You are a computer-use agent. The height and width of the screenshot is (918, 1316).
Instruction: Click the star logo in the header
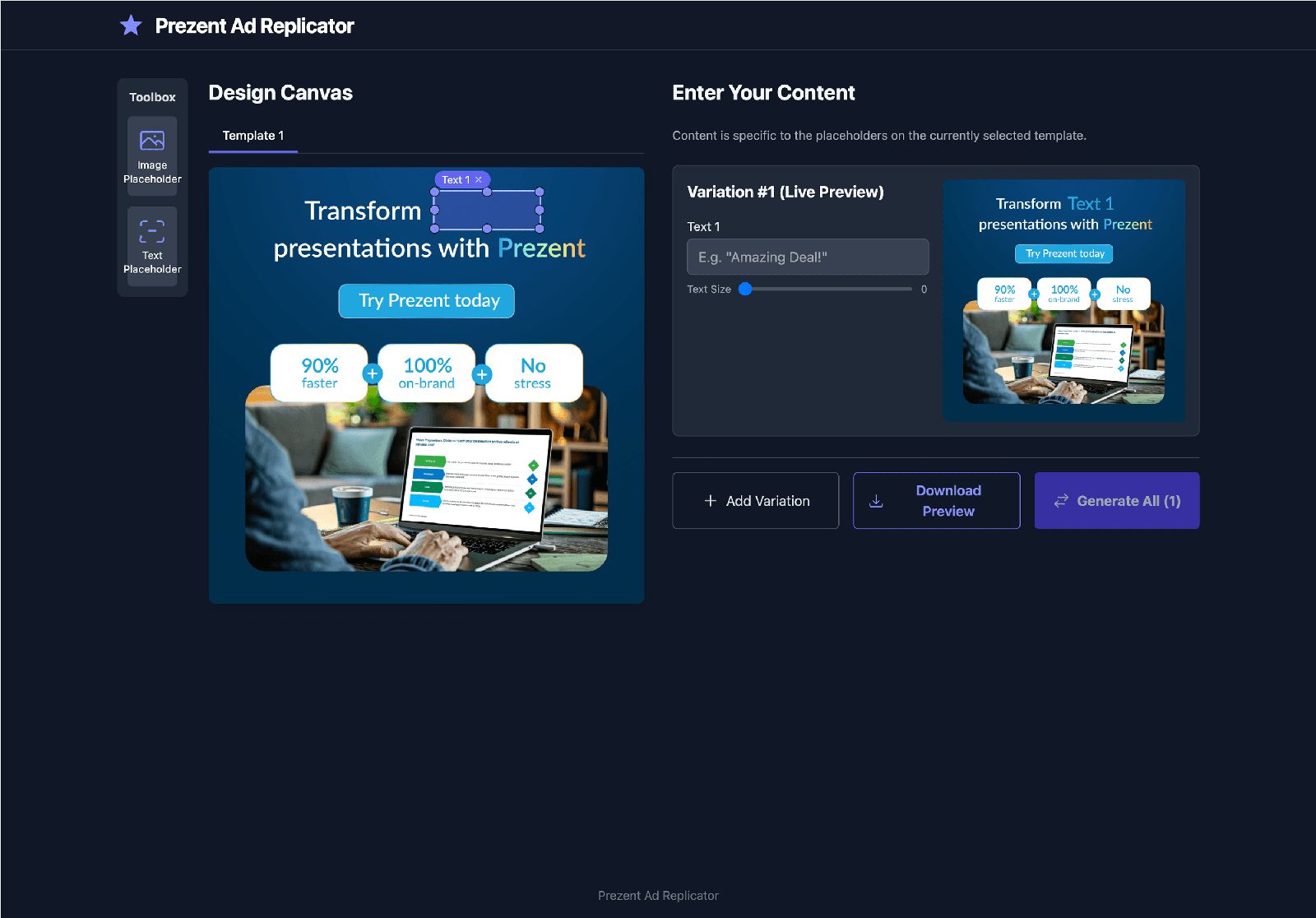131,25
